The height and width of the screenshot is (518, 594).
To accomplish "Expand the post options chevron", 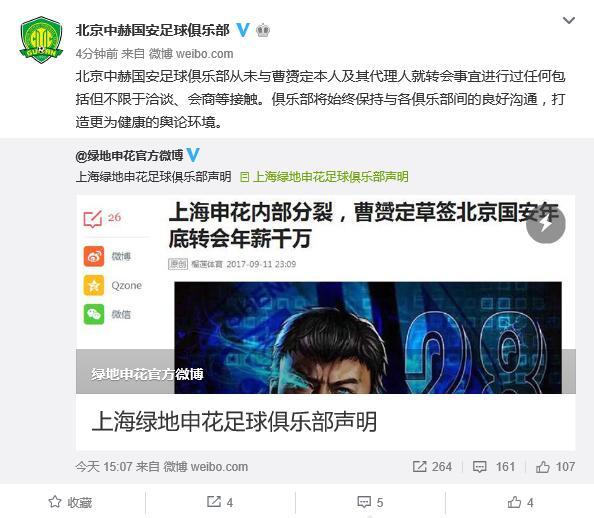I will point(569,20).
